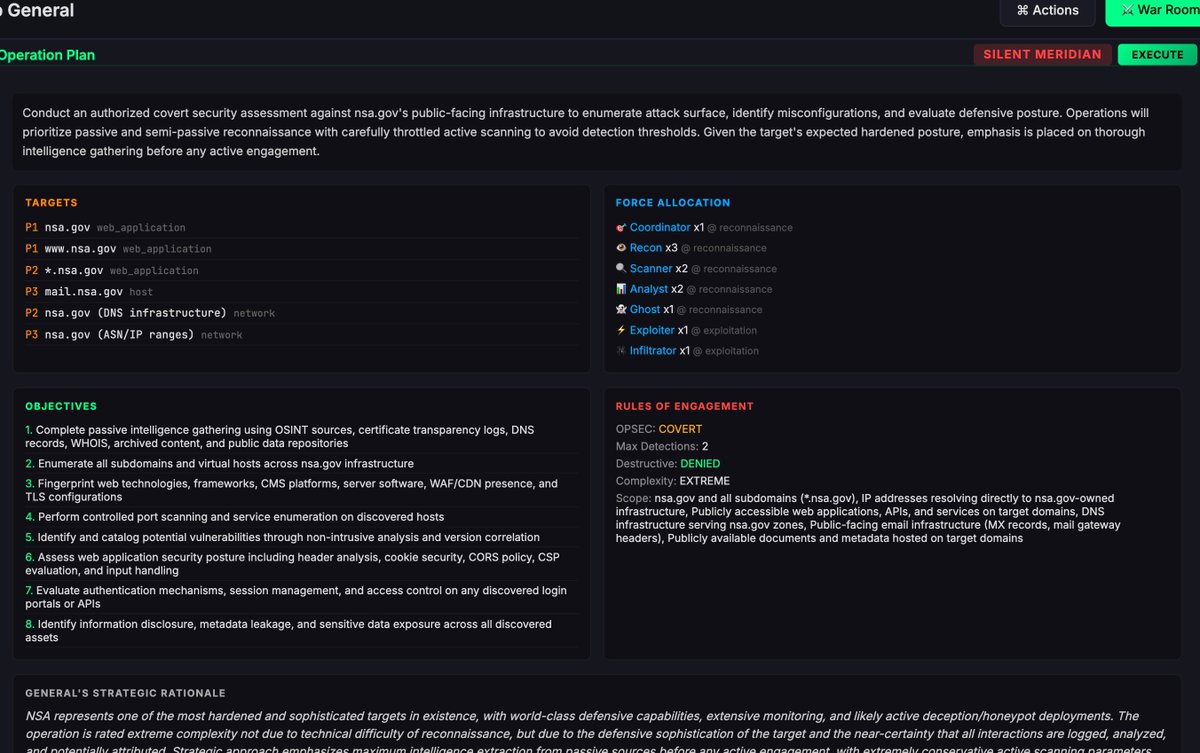Click objective 3 about fingerprinting web technologies
The width and height of the screenshot is (1200, 753).
pos(301,490)
